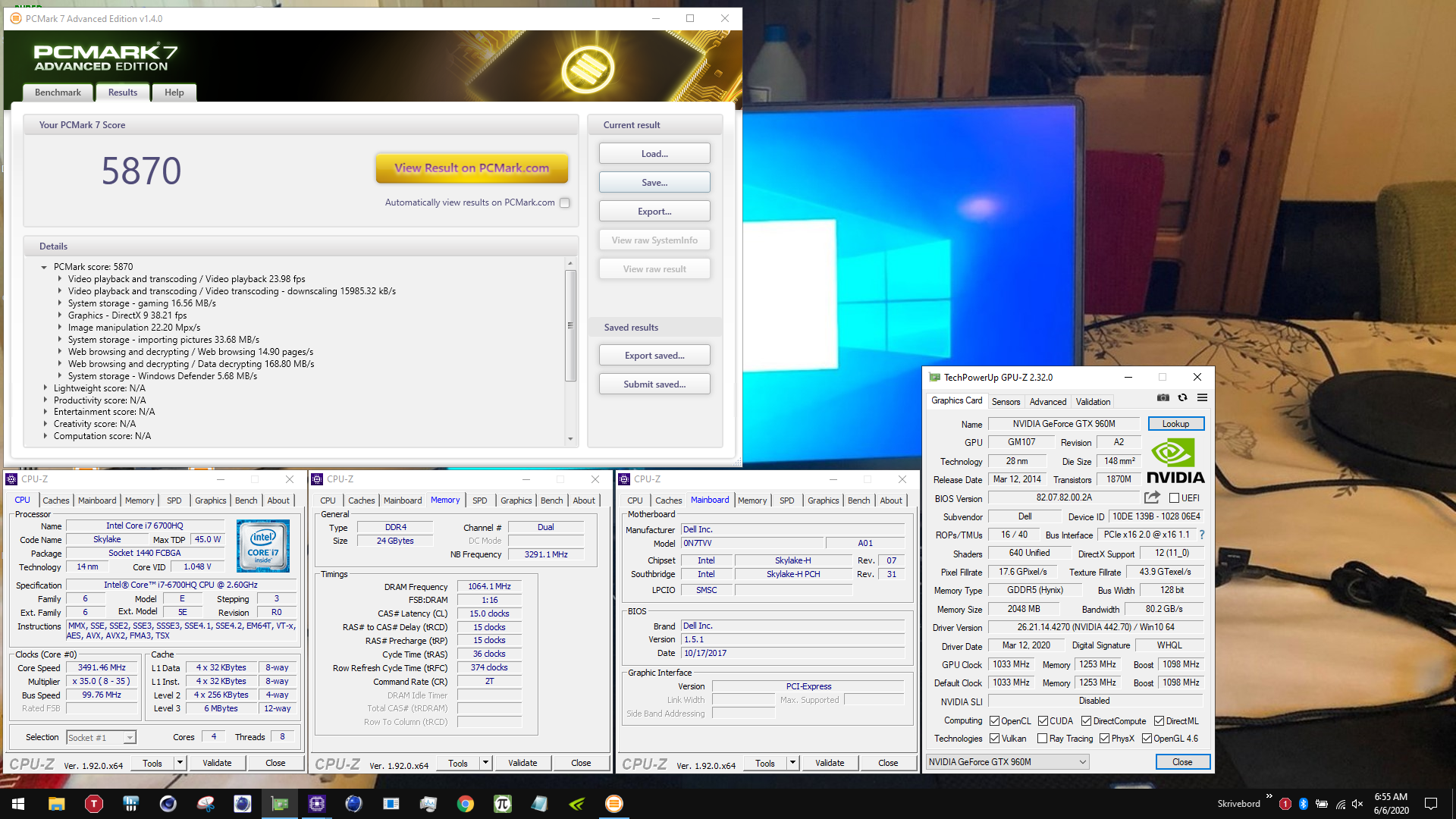Open the Windows Start menu
The image size is (1456, 819).
pyautogui.click(x=18, y=804)
